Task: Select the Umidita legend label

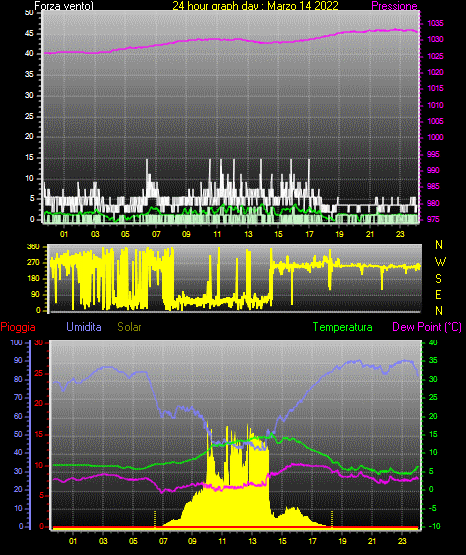Action: [x=84, y=326]
